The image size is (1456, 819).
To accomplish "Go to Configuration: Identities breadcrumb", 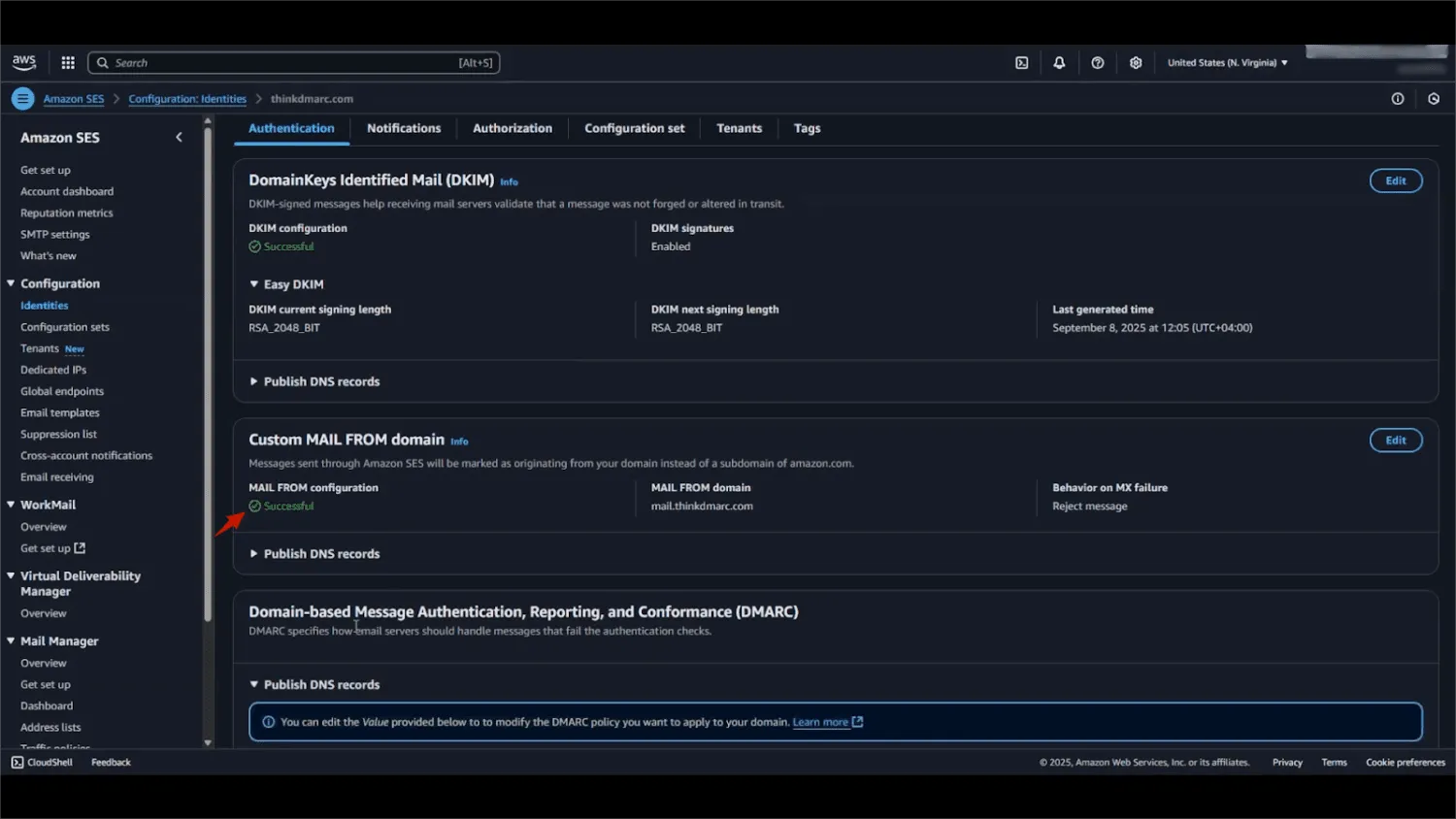I will point(187,99).
